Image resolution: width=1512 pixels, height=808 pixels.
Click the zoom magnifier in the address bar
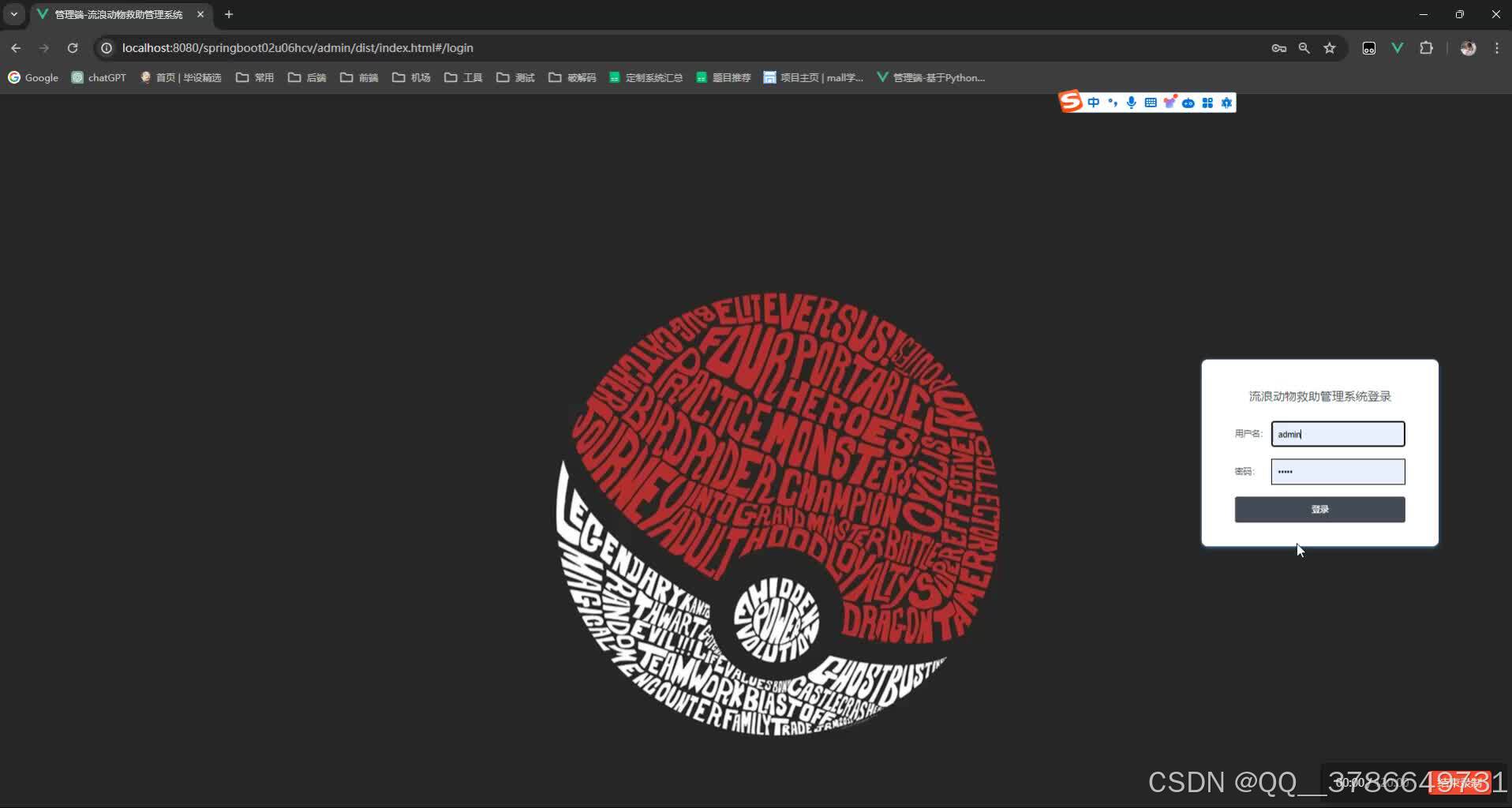(1304, 48)
